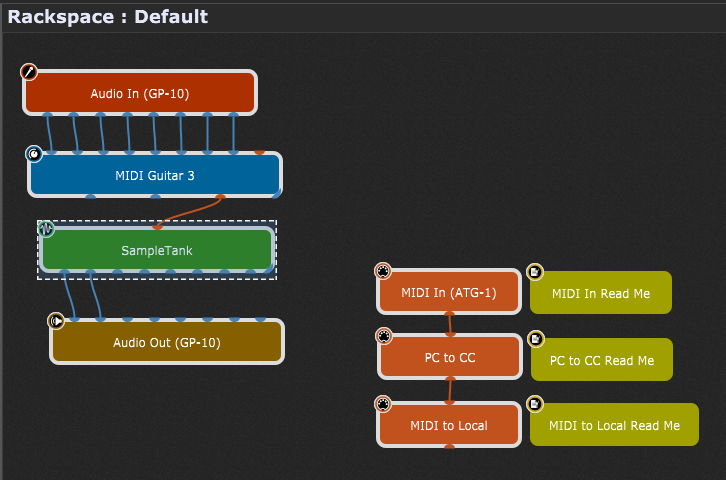Image resolution: width=726 pixels, height=480 pixels.
Task: Click the knob icon on MIDI Guitar 3
Action: 34,154
